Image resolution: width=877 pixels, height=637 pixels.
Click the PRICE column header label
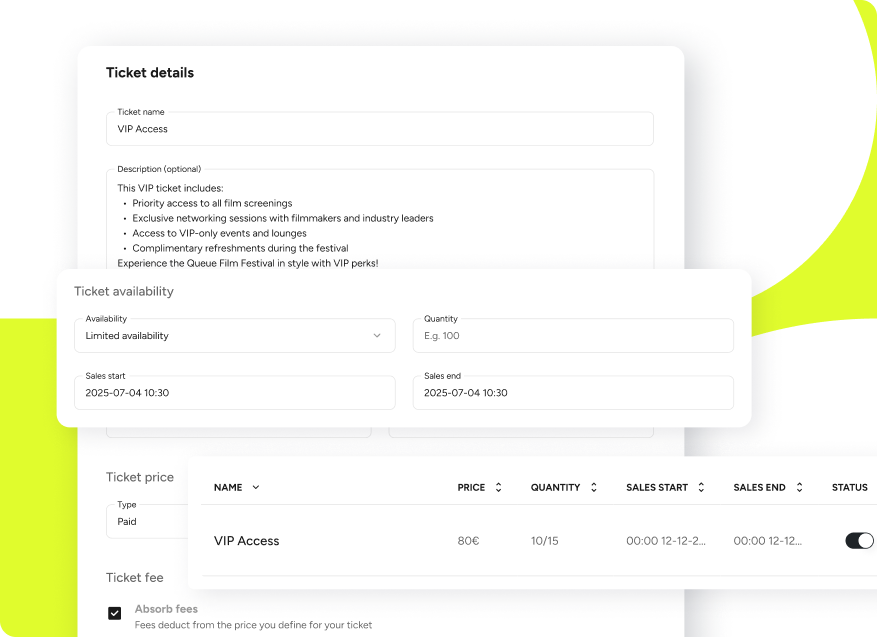[x=471, y=487]
